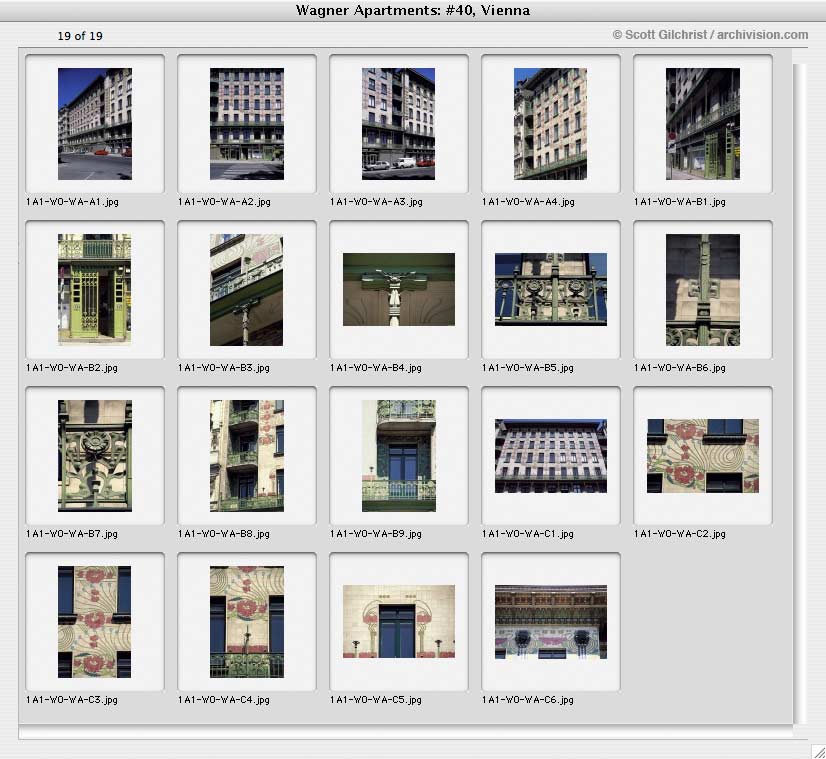Click the filename label 1A1-WO-WA-B5.jpg
Image resolution: width=826 pixels, height=759 pixels.
pyautogui.click(x=528, y=368)
